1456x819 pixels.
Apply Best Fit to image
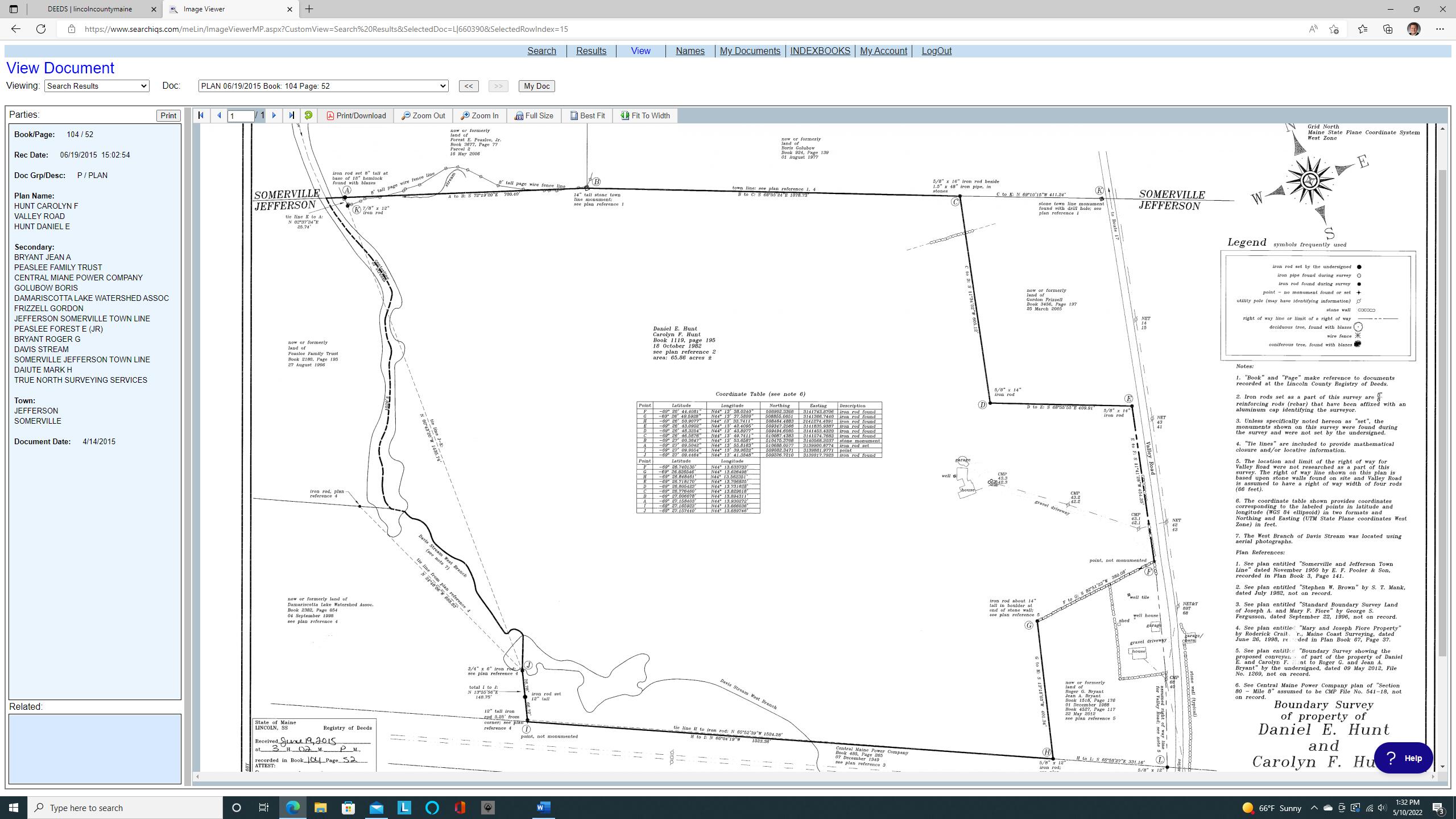point(588,115)
